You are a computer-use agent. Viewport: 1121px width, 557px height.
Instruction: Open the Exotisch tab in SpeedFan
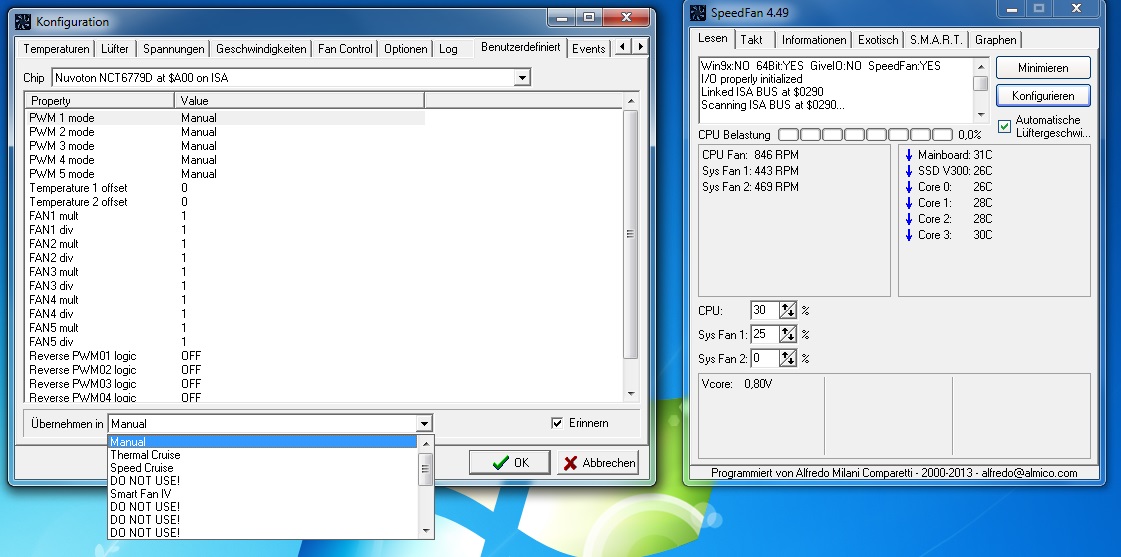878,40
